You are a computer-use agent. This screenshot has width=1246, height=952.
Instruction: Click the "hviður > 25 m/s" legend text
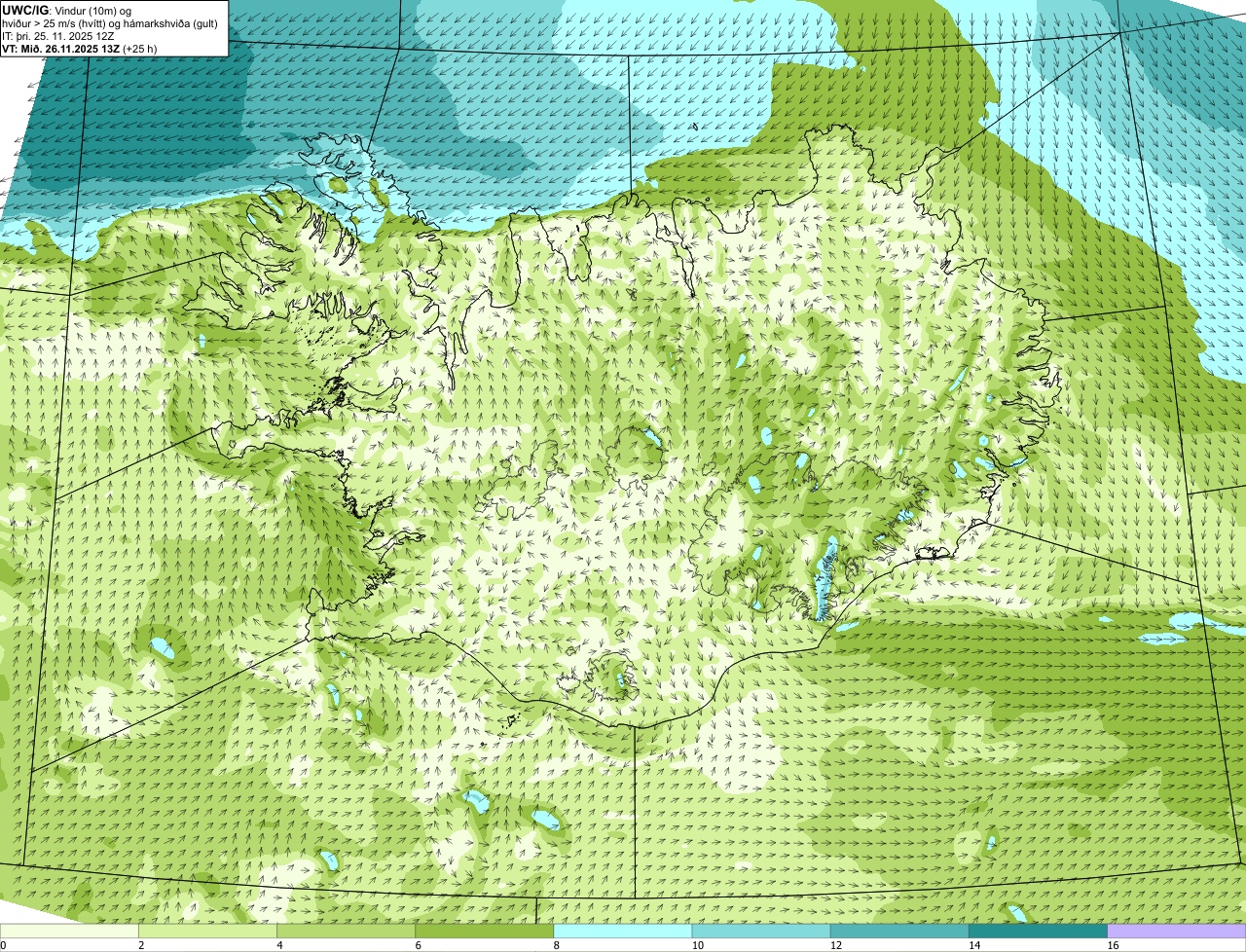(40, 23)
